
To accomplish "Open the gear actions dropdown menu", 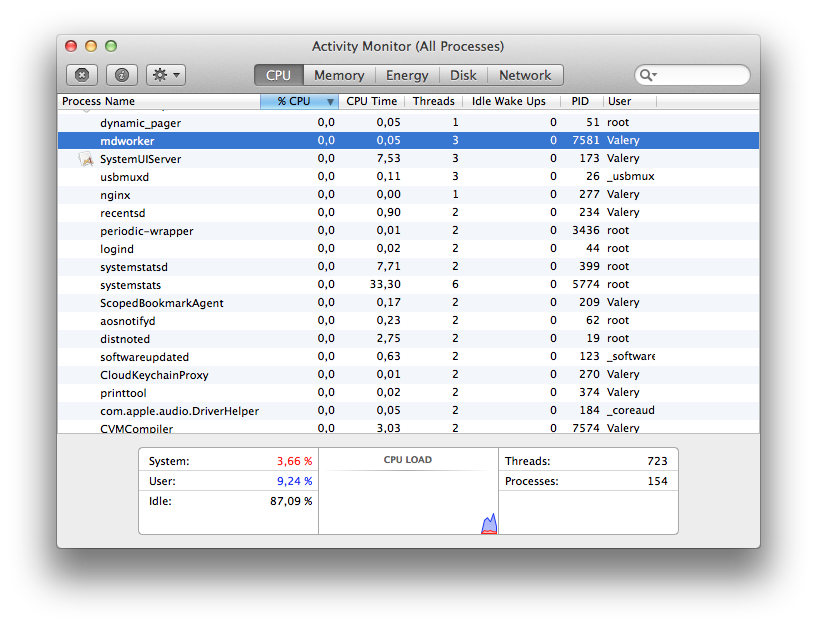I will pyautogui.click(x=166, y=75).
